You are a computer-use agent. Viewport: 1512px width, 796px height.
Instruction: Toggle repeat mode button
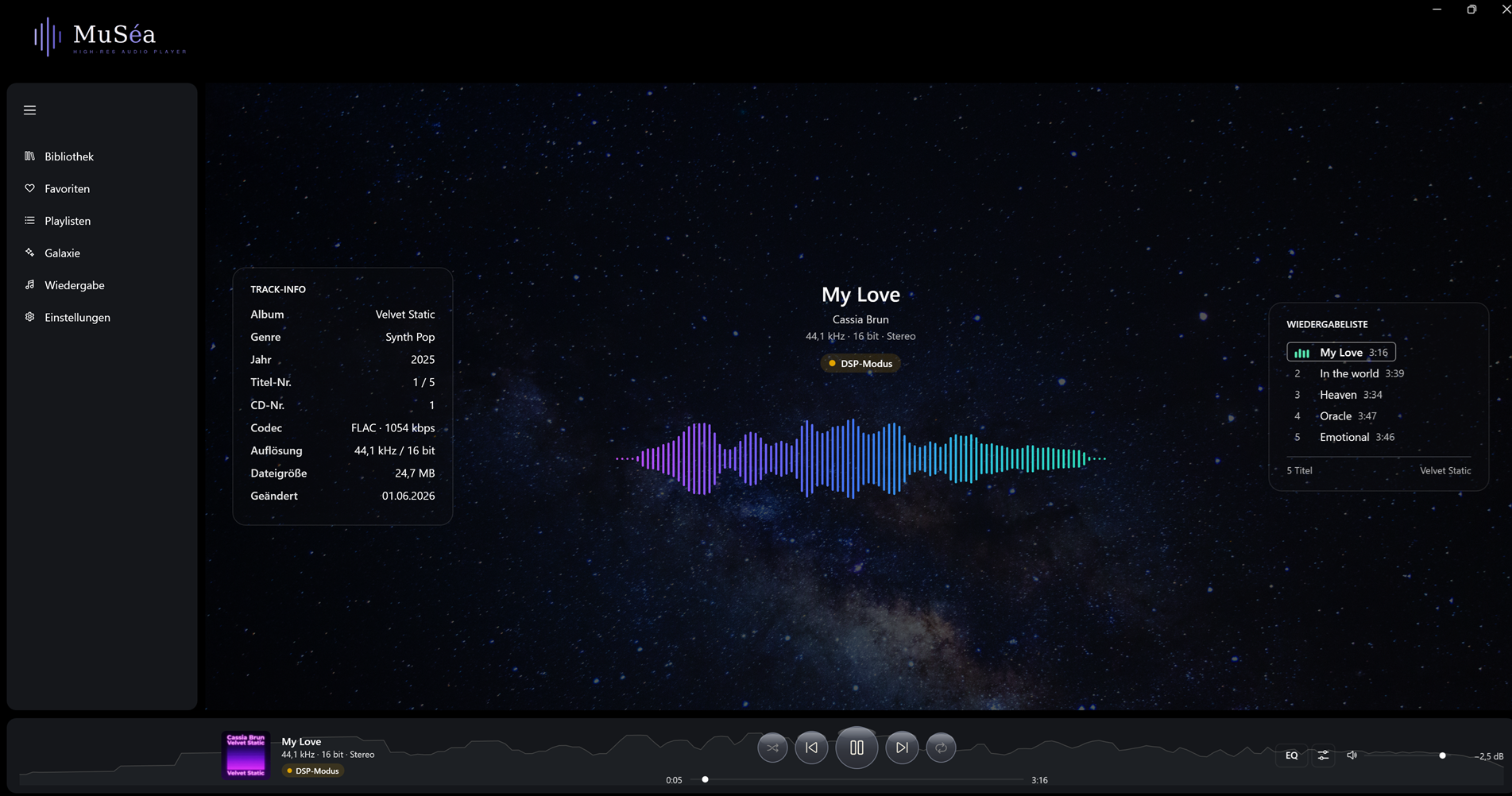click(x=941, y=748)
